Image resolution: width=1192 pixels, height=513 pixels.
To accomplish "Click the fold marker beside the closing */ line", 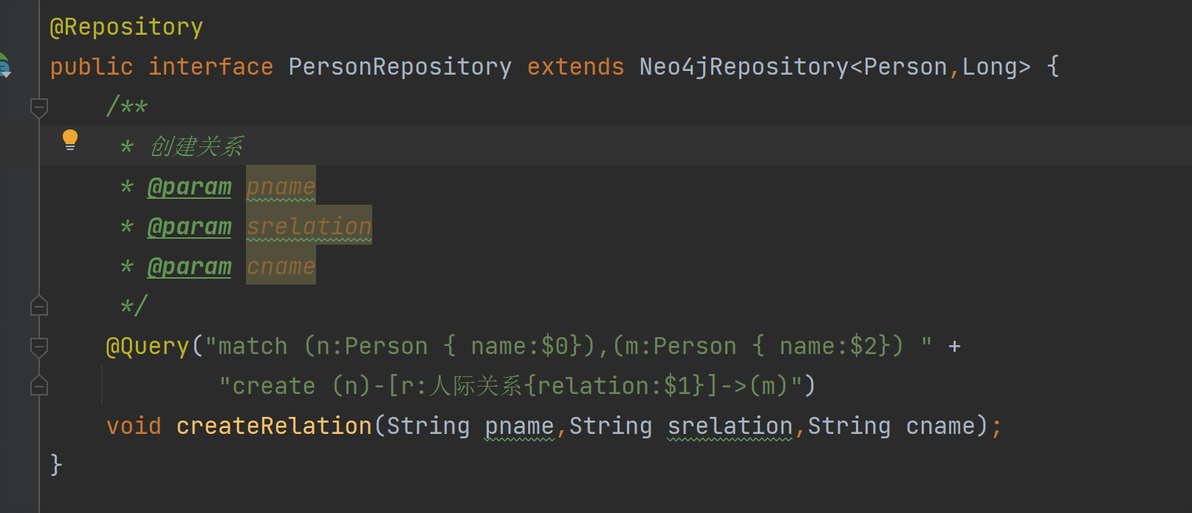I will [x=39, y=306].
